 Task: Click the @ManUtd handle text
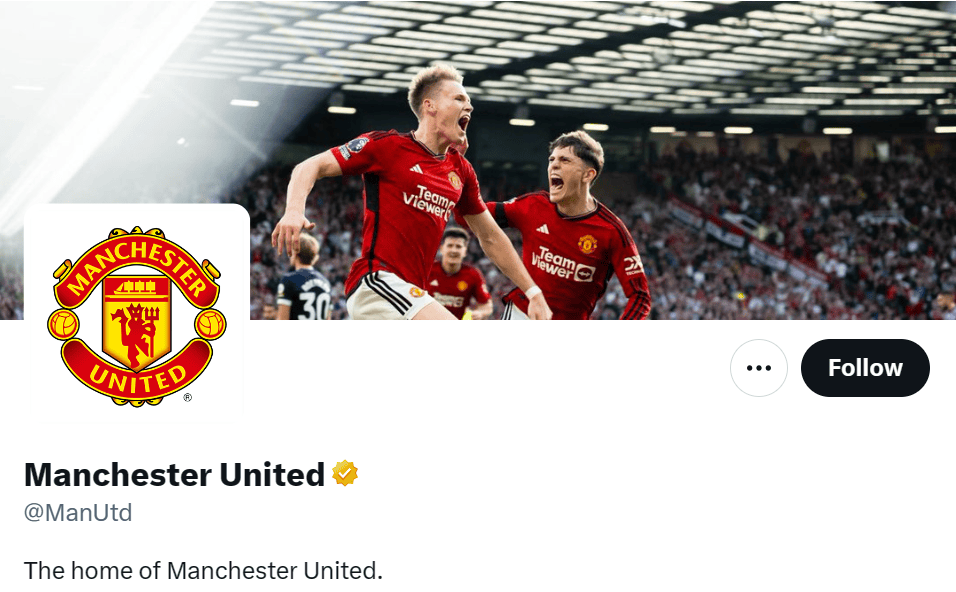78,513
